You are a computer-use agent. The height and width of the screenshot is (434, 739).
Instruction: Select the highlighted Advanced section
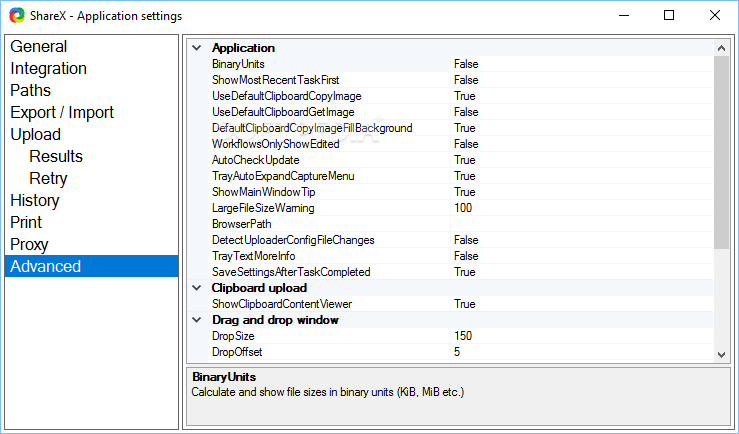pos(91,266)
